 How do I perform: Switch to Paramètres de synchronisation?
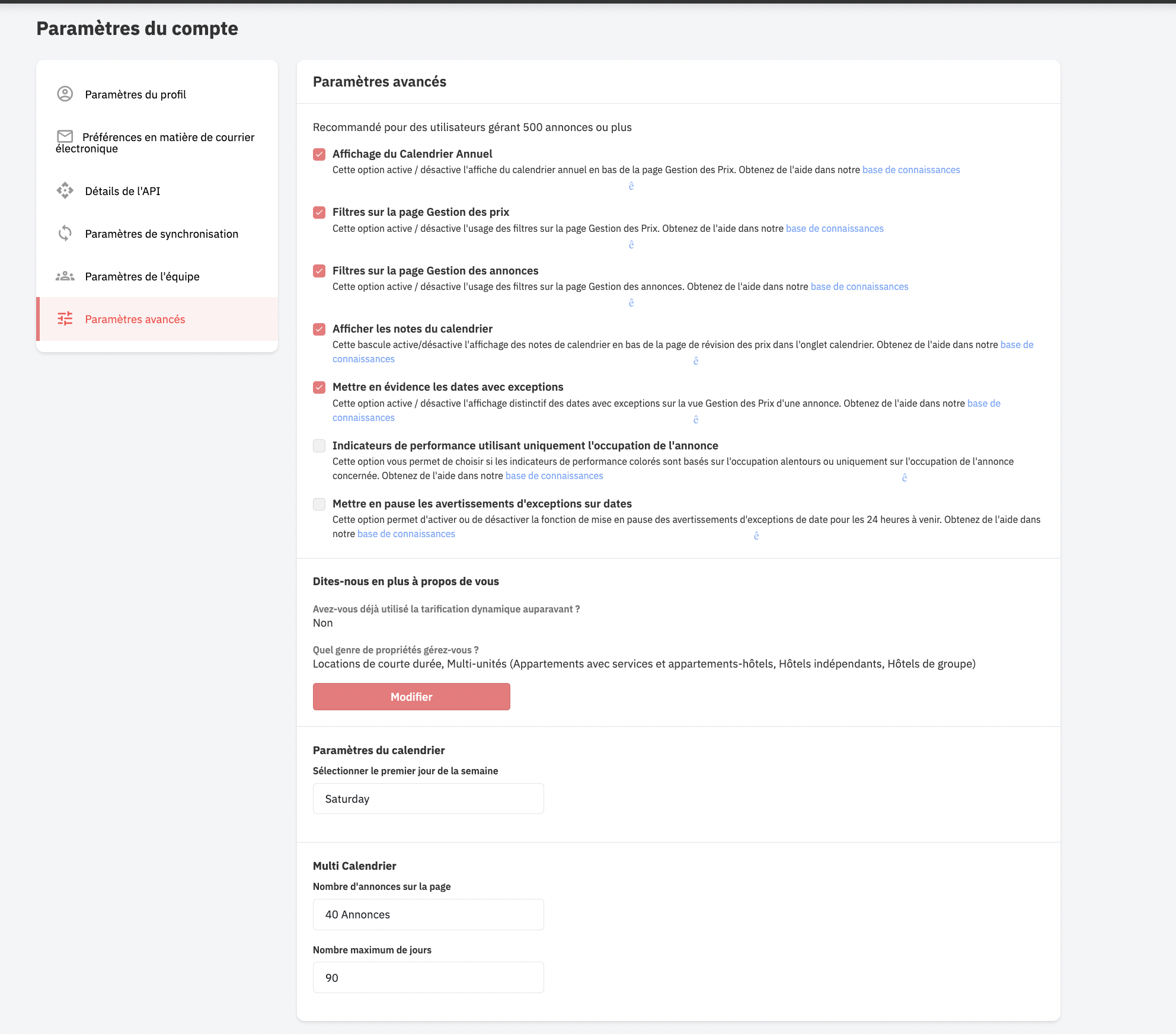tap(157, 234)
